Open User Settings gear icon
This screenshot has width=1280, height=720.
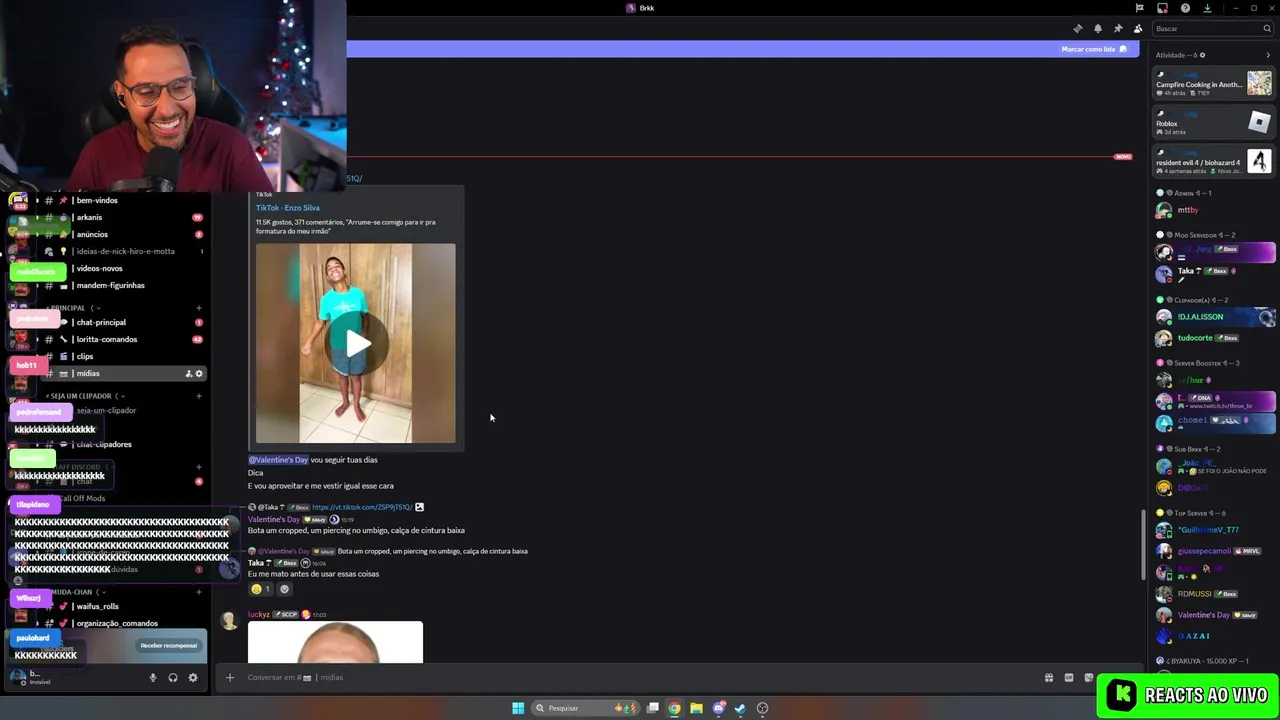193,677
